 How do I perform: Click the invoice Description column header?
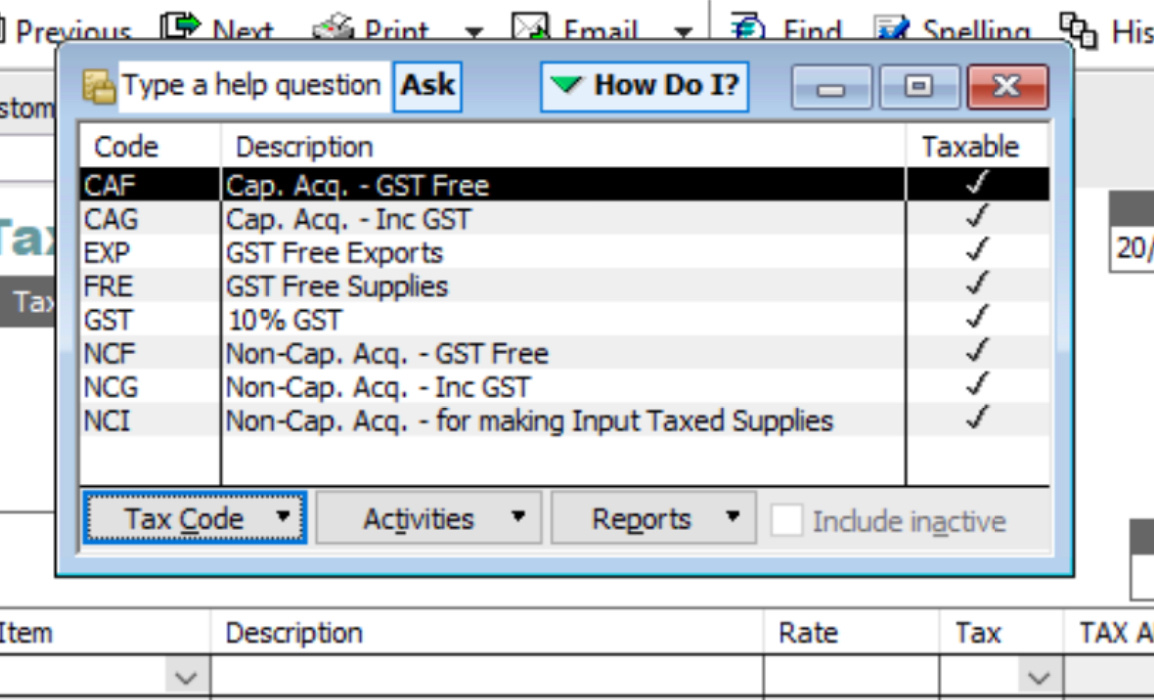pos(294,633)
